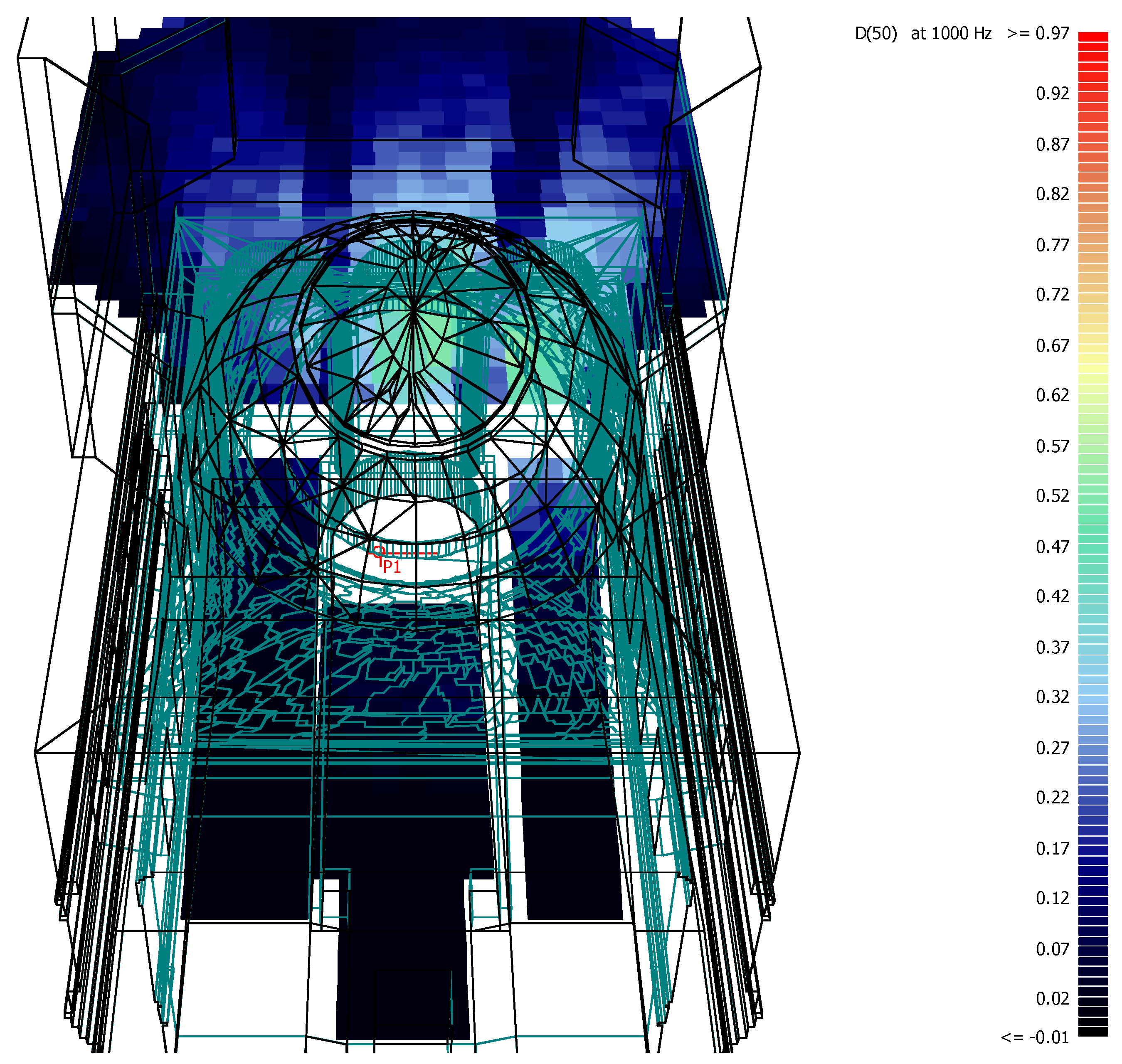Click the center apex of the dome wireframe
This screenshot has height=1064, width=1122.
[x=414, y=309]
